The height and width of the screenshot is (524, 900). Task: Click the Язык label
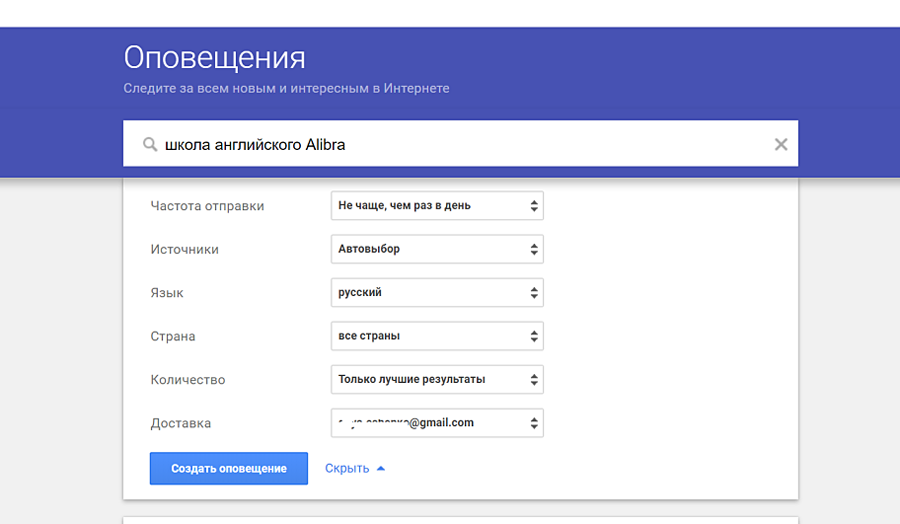pos(167,293)
